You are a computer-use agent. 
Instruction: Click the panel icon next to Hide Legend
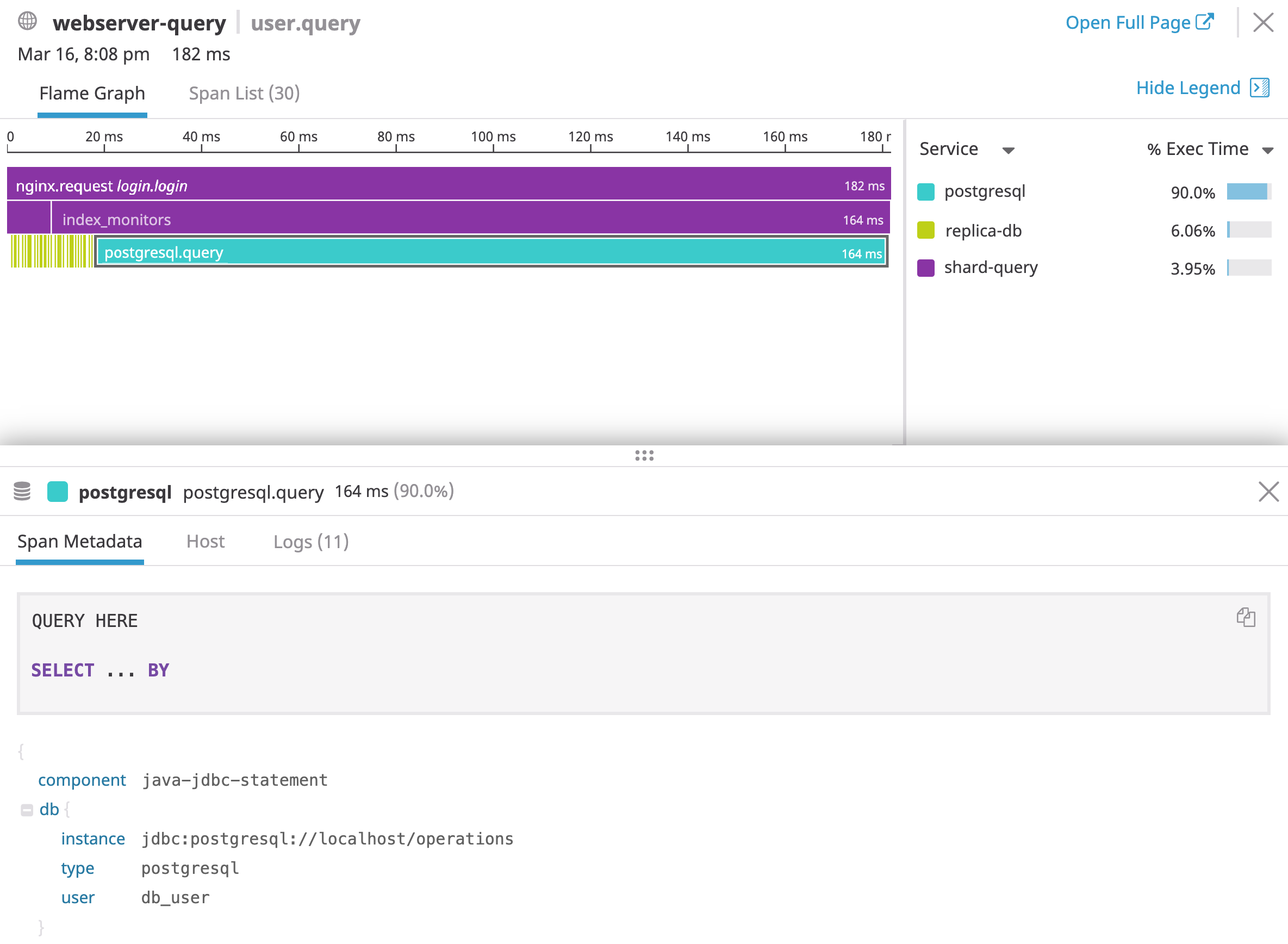[x=1260, y=88]
